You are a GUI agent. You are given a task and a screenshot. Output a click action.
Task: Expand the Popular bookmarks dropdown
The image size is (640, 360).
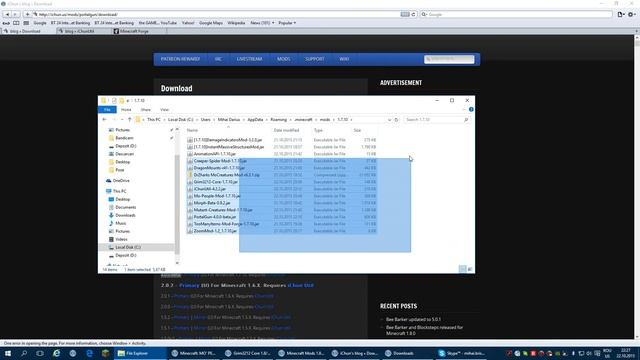[x=287, y=23]
